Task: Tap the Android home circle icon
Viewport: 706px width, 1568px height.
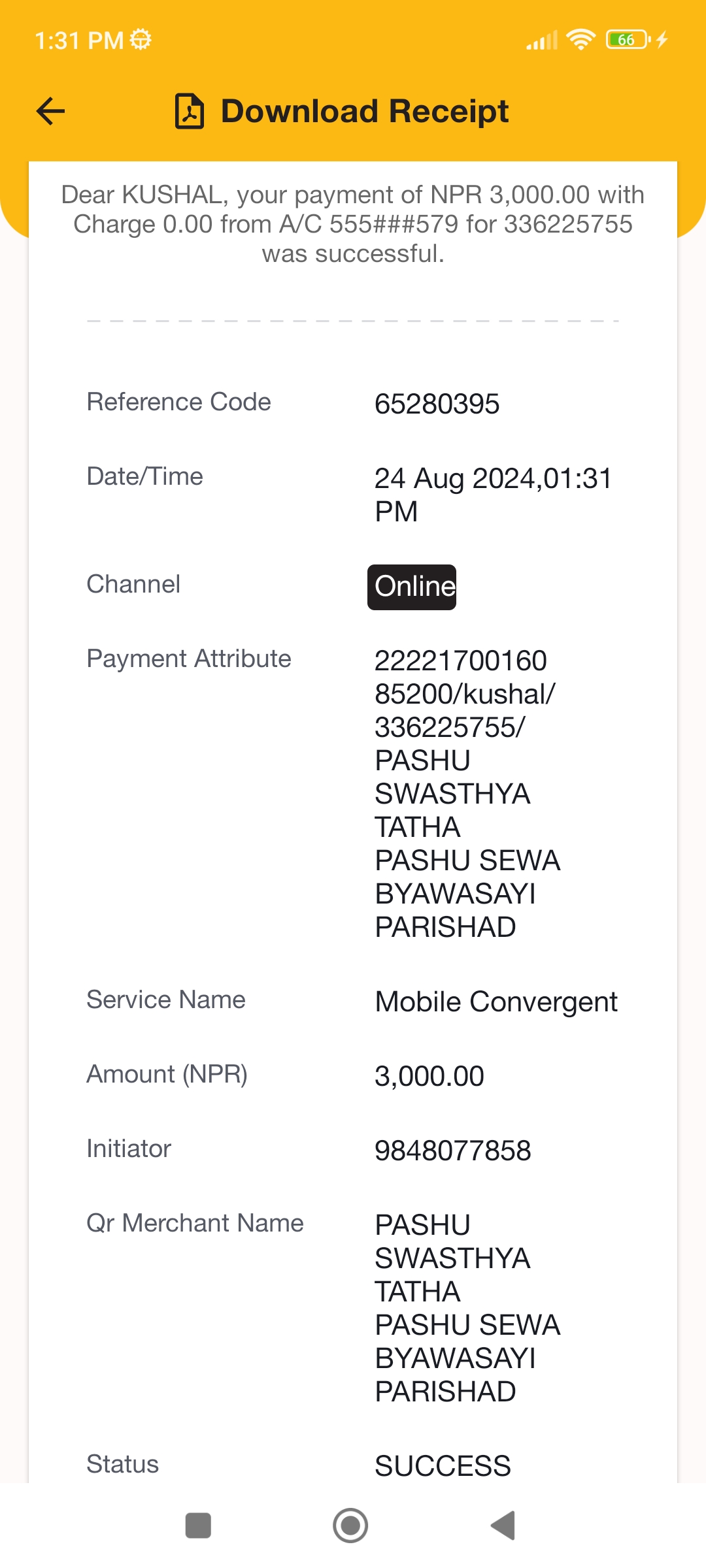Action: click(x=350, y=1526)
